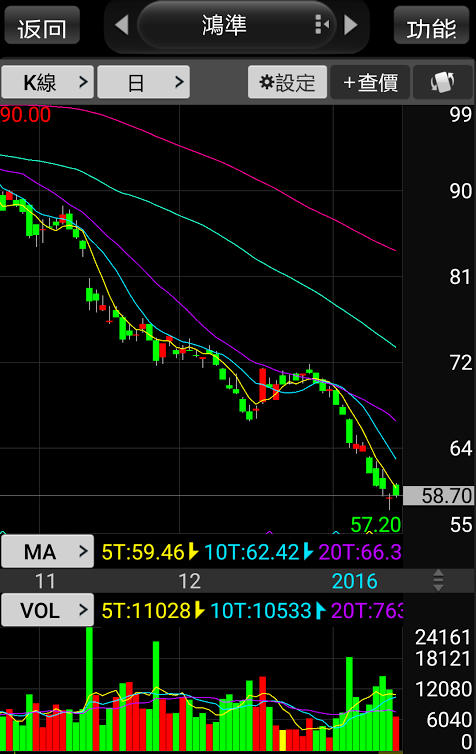Adjust the panel height stepper arrows
The image size is (476, 754).
pyautogui.click(x=438, y=580)
